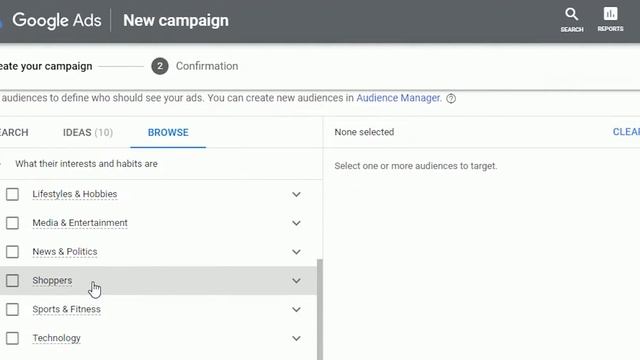
Task: Click the Shoppers label text
Action: click(x=52, y=280)
